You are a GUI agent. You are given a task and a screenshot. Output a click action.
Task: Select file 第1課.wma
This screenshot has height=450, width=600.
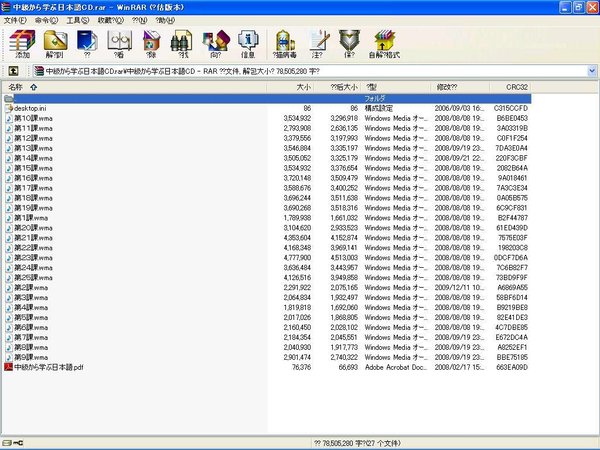[x=31, y=218]
